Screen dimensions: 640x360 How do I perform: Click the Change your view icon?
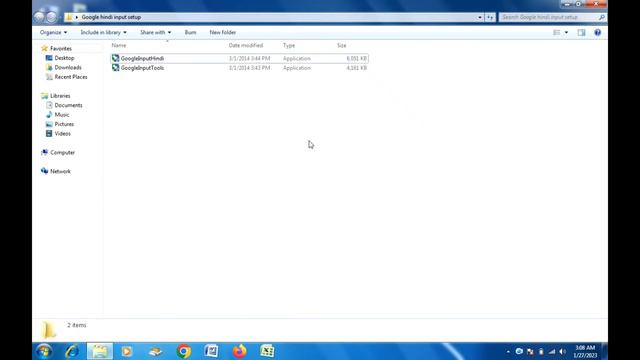556,32
